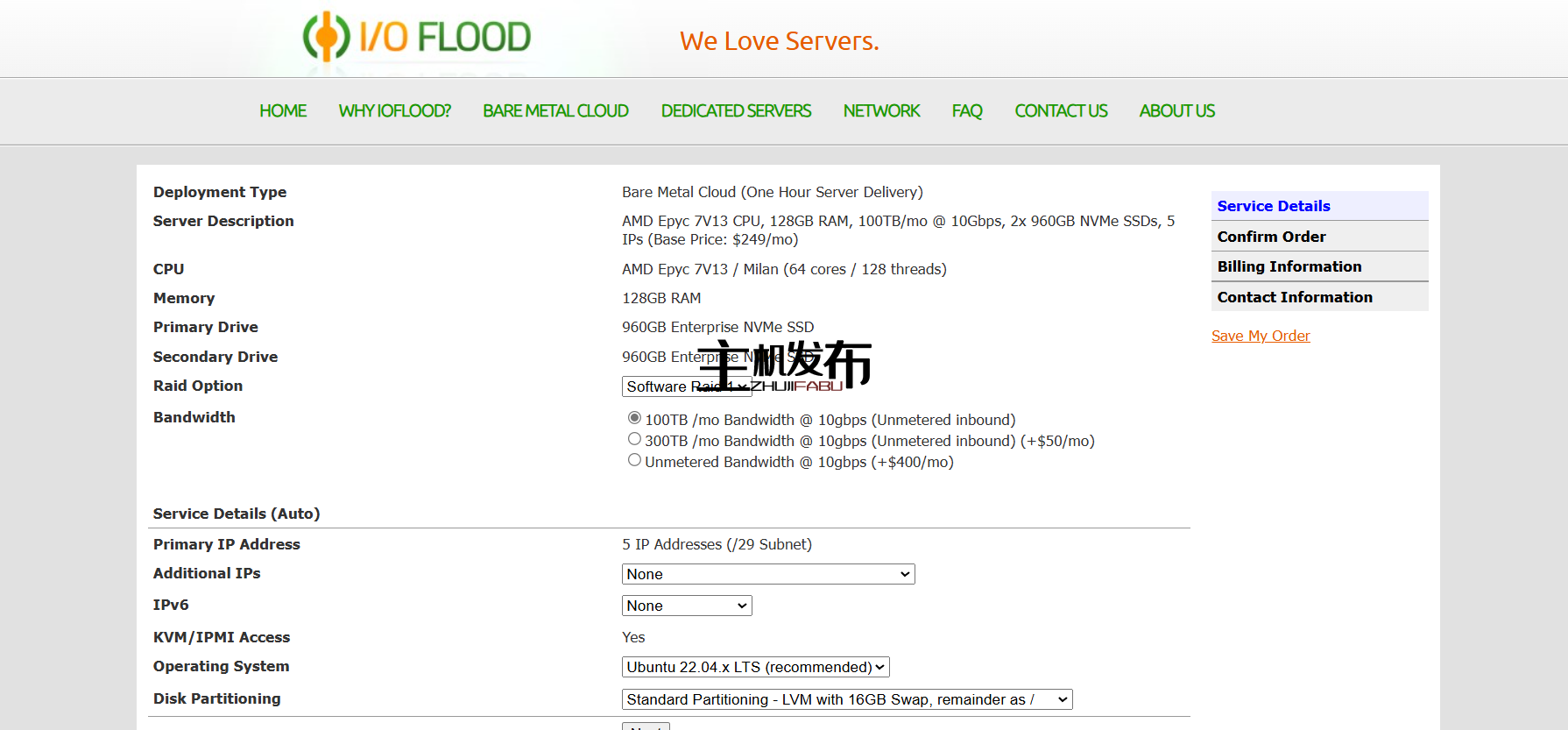Image resolution: width=1568 pixels, height=730 pixels.
Task: Open the Additional IPs dropdown
Action: (x=767, y=574)
